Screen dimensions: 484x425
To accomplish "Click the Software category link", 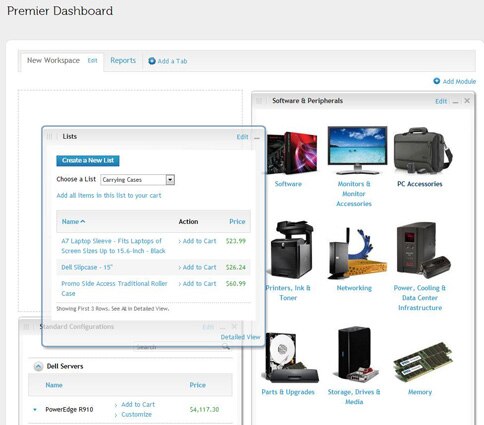I will click(288, 184).
